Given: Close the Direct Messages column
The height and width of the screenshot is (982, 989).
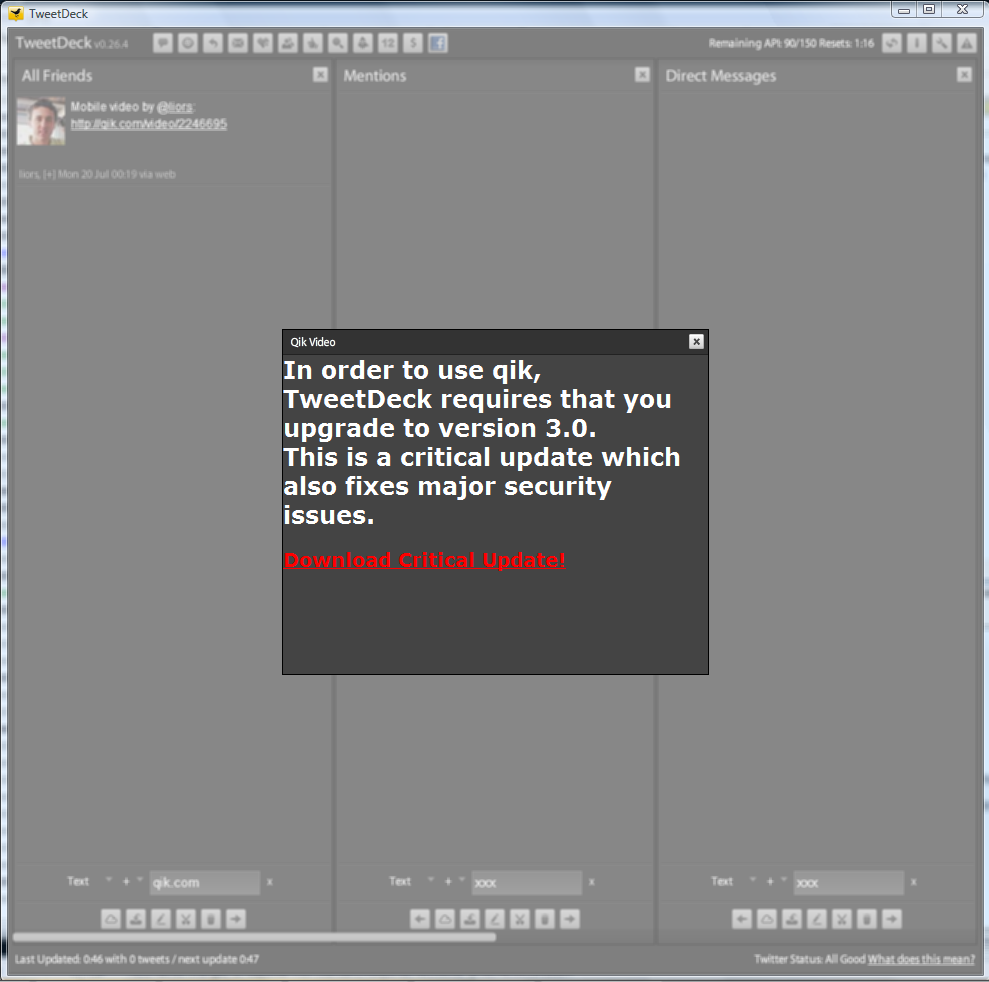Looking at the screenshot, I should pyautogui.click(x=964, y=75).
